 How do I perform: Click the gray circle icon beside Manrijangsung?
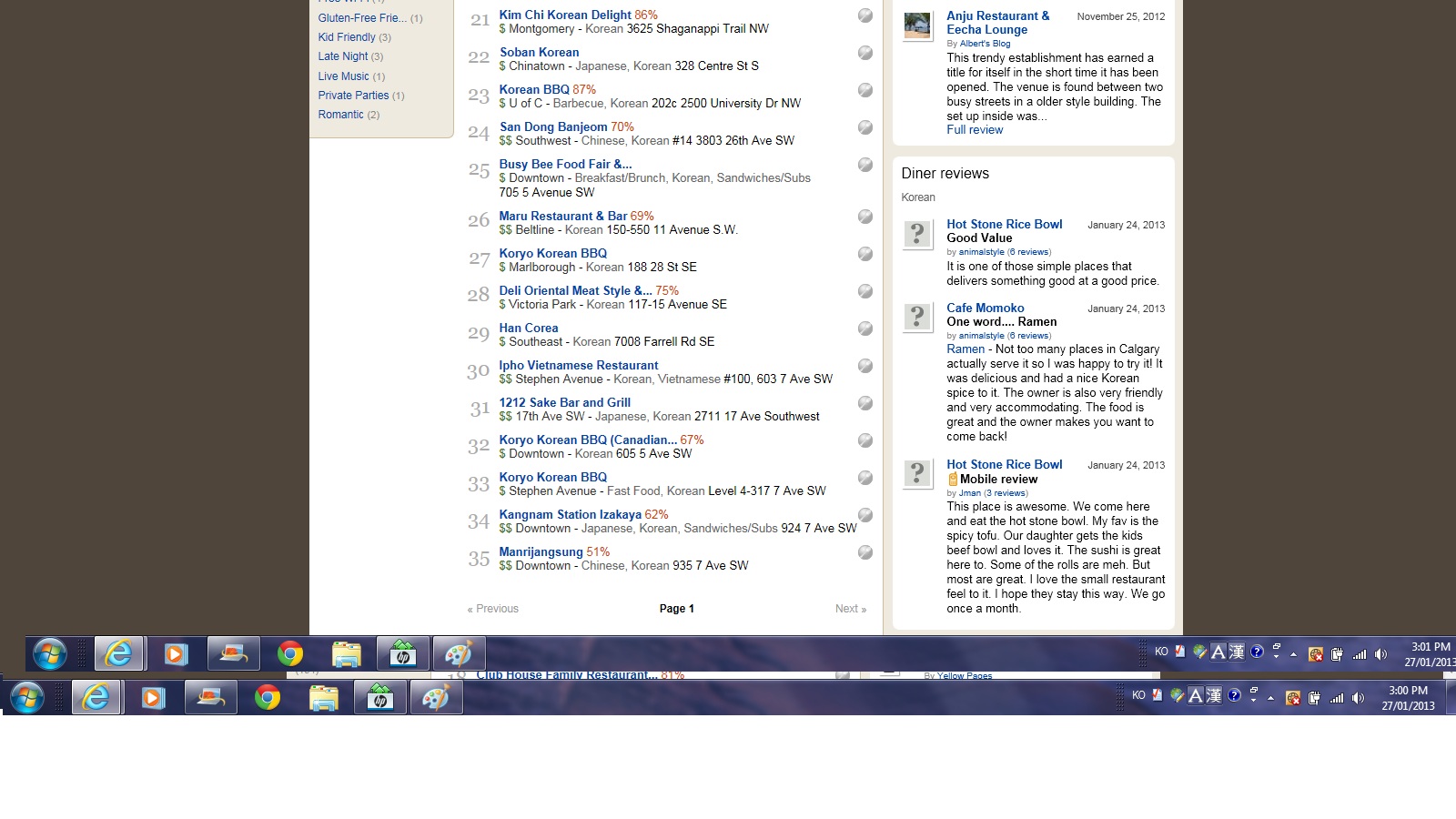click(x=865, y=552)
